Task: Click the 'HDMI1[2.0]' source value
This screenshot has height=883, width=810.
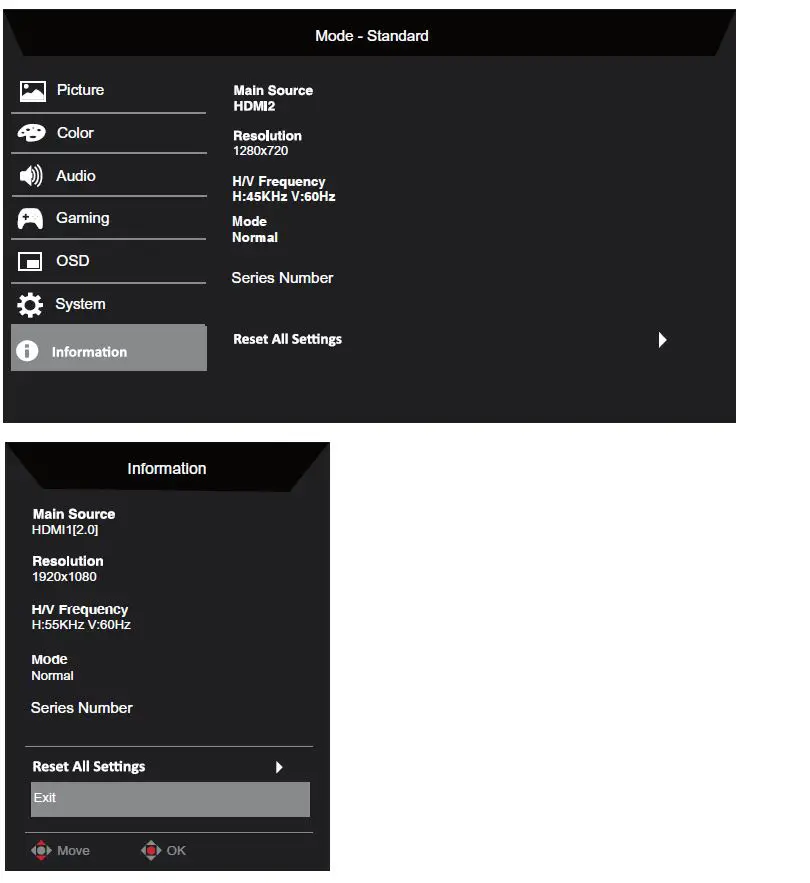Action: (x=65, y=530)
